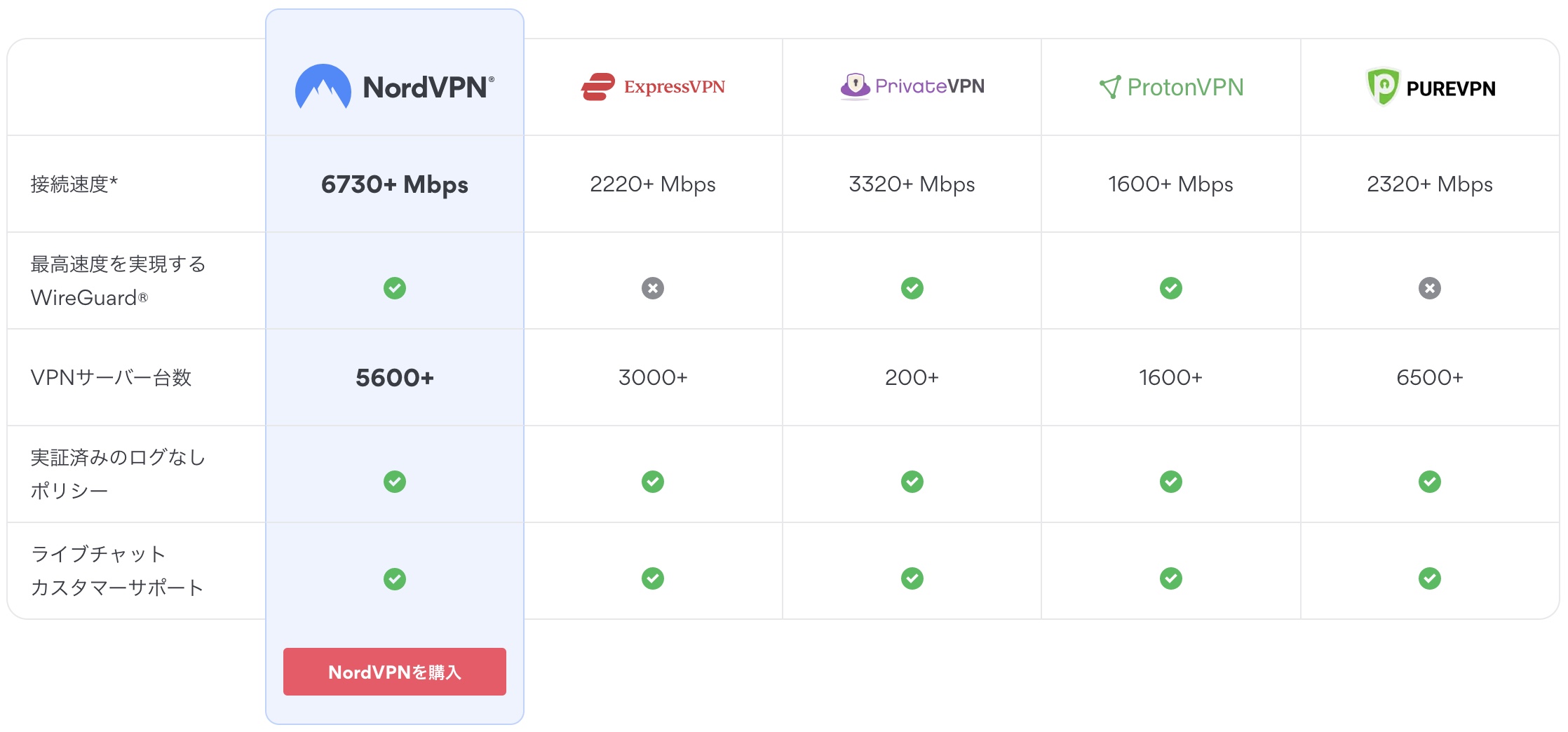Click PureVPN's live chat support checkmark
Screen dimensions: 1568x732
pos(1430,578)
